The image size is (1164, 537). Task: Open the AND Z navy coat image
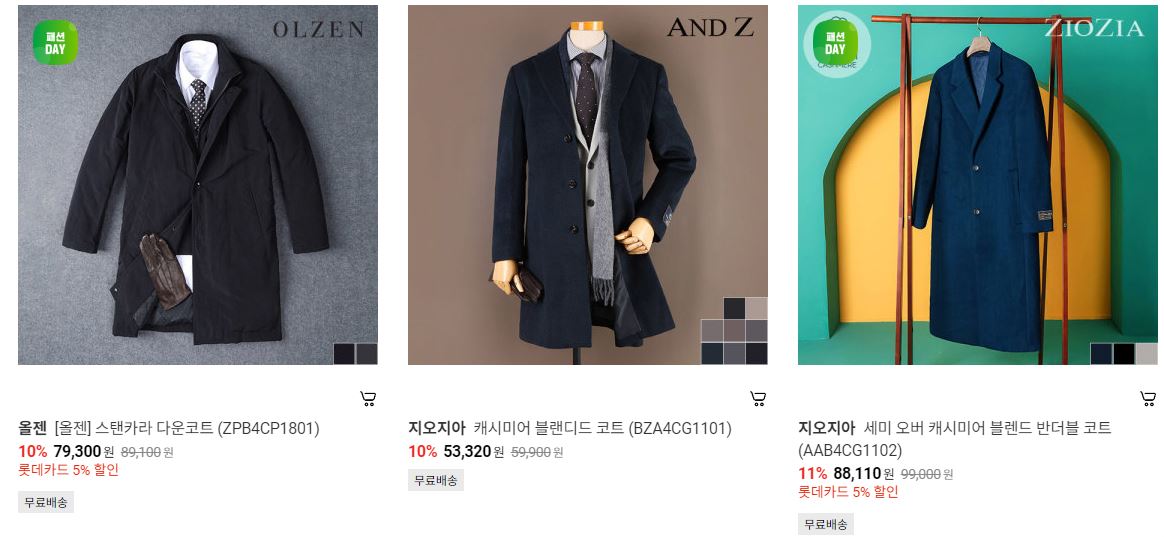pos(587,185)
